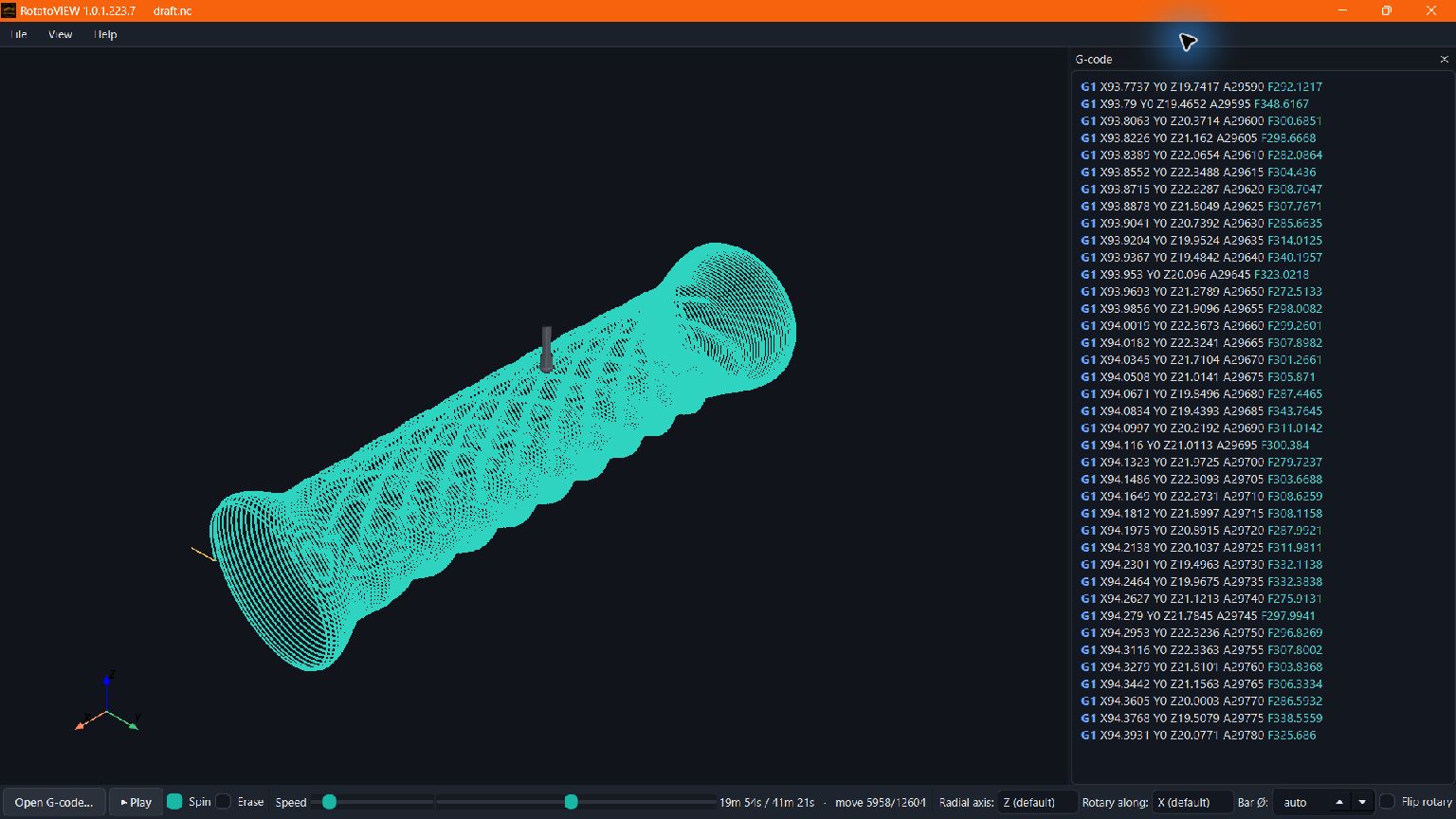
Task: Close the G-code panel
Action: point(1444,59)
